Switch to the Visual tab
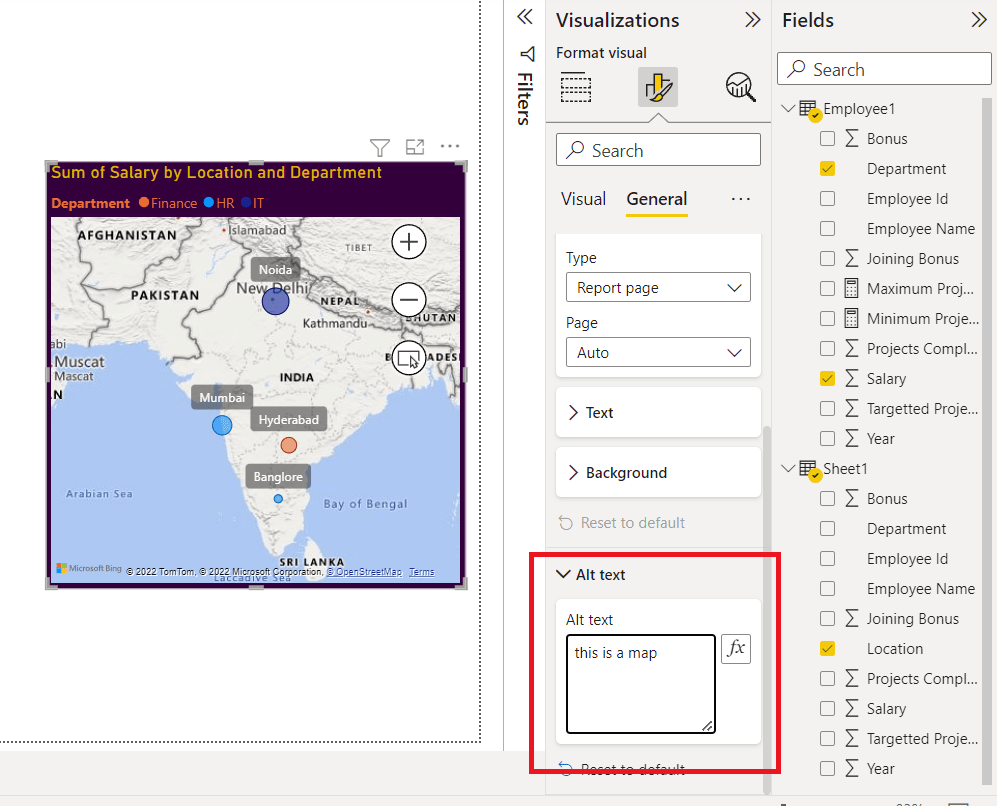 click(583, 199)
